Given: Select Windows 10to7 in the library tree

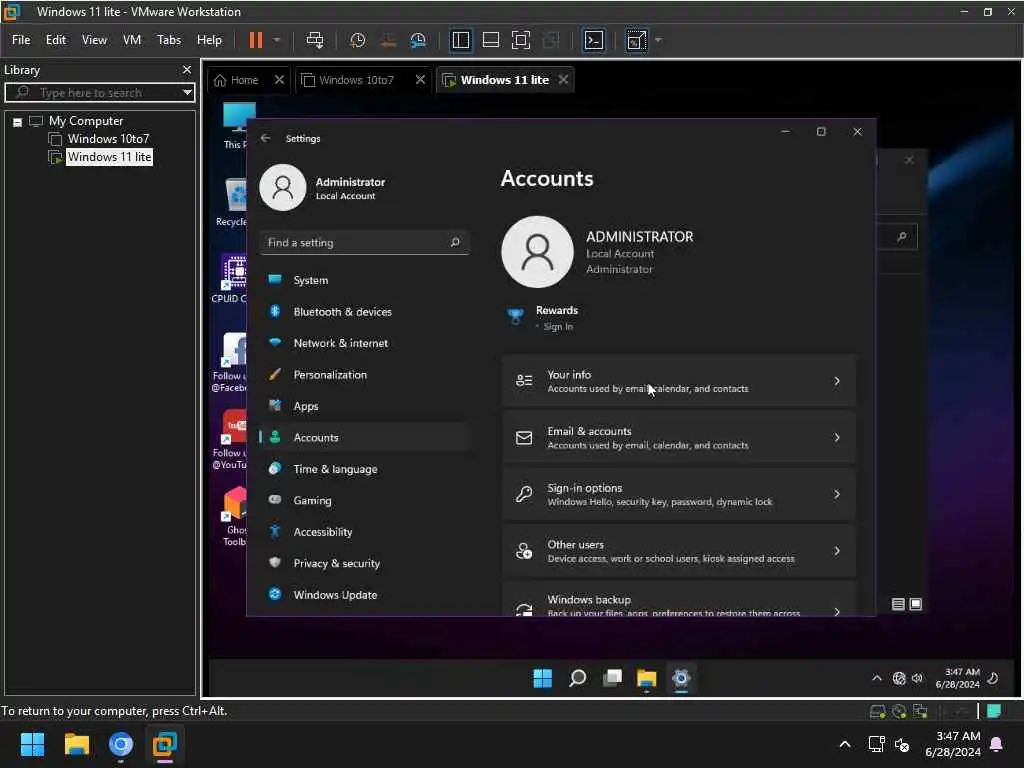Looking at the screenshot, I should [x=108, y=138].
